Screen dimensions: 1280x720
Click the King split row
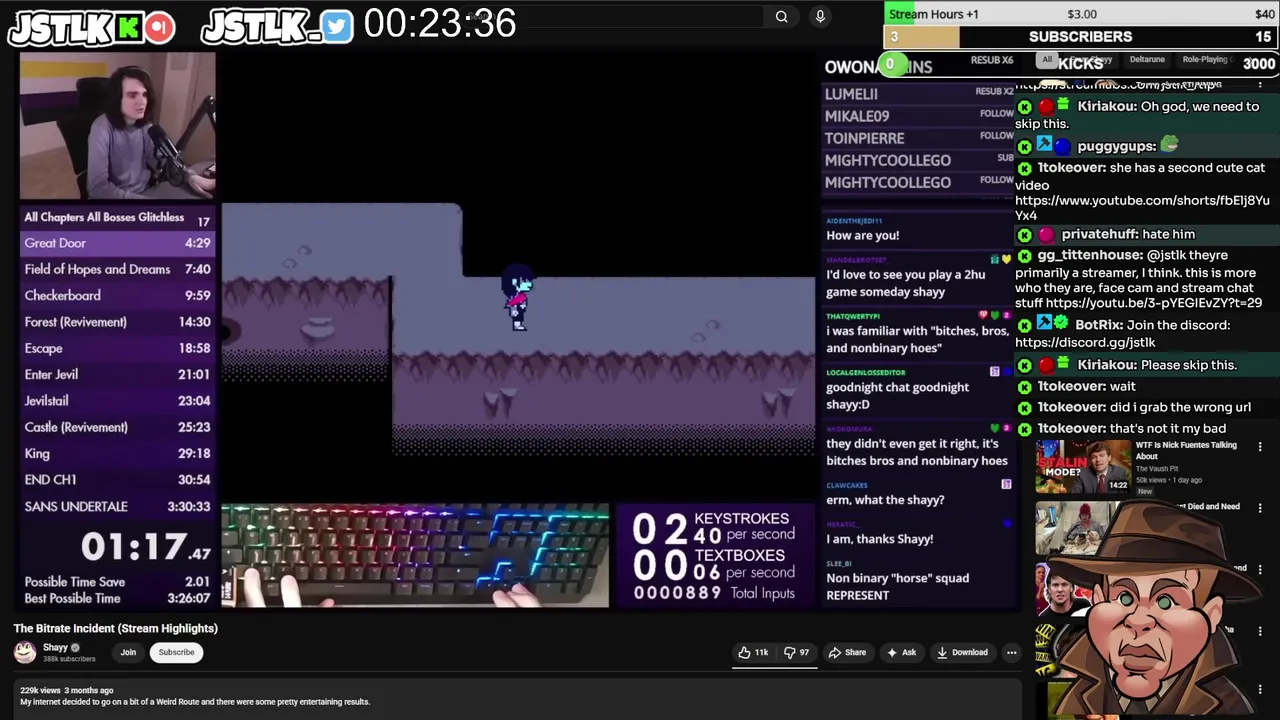(118, 453)
